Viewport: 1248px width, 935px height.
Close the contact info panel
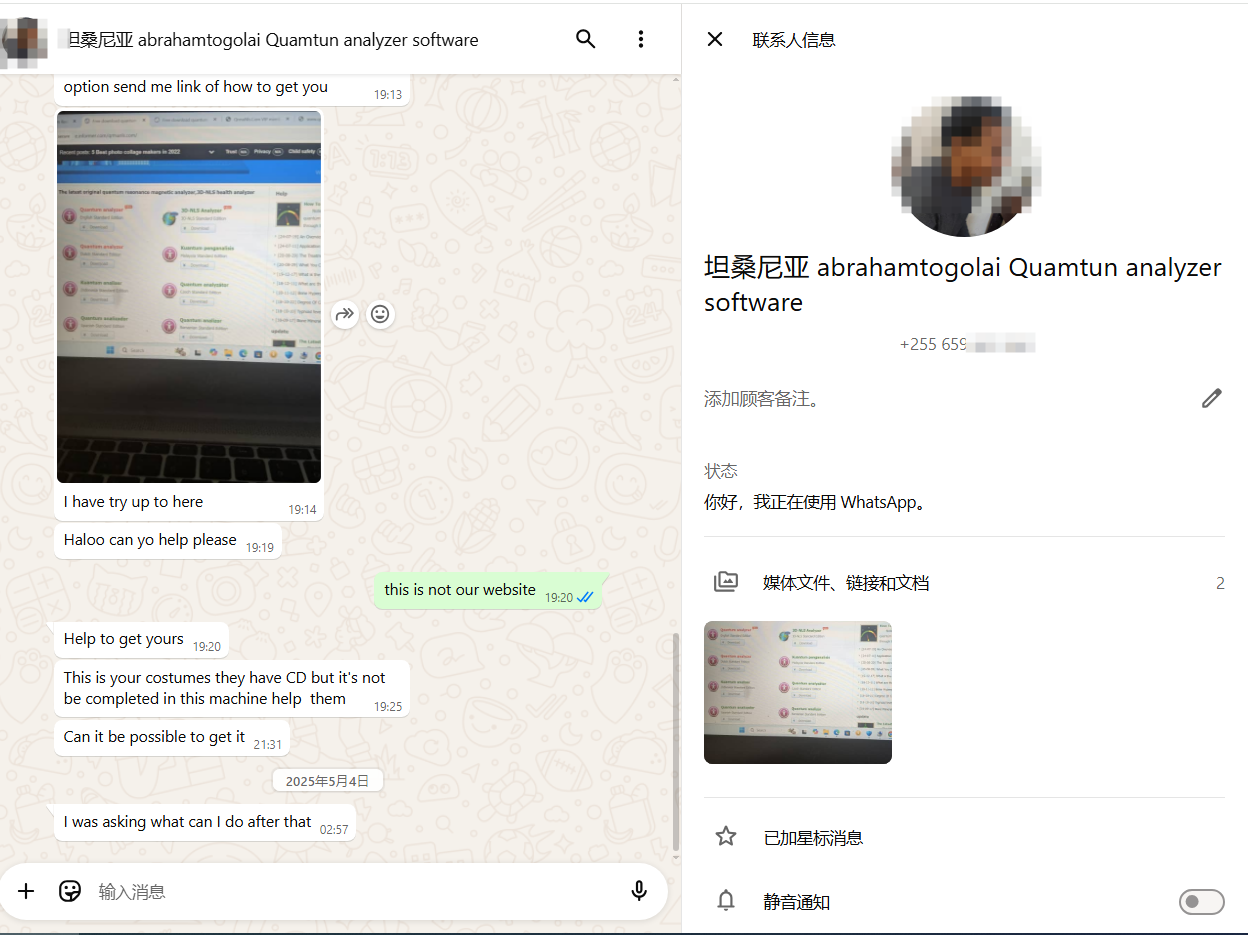pyautogui.click(x=715, y=39)
